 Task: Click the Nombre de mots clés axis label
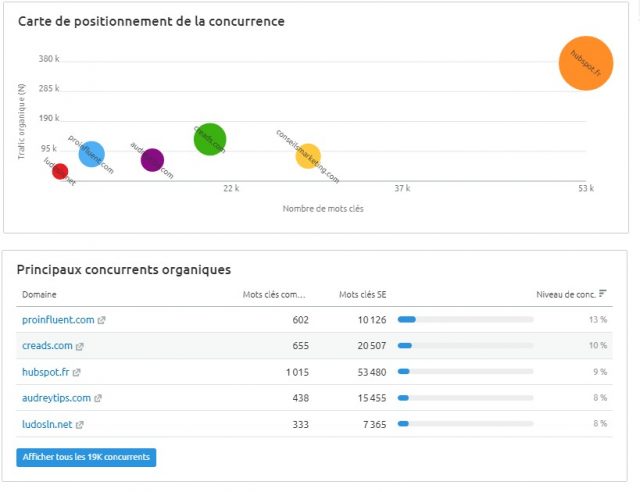coord(323,209)
